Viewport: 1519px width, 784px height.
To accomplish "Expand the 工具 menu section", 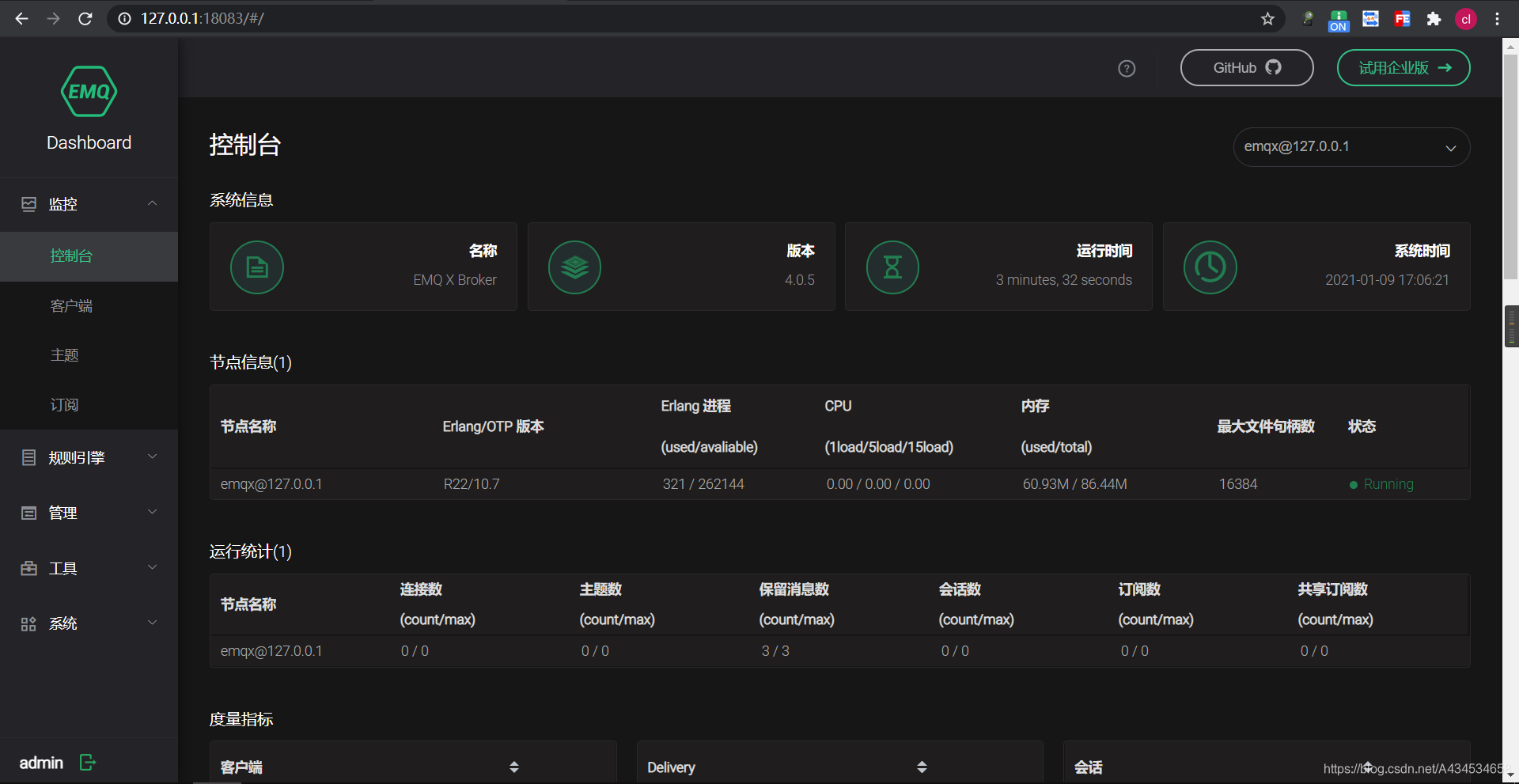I will coord(152,567).
